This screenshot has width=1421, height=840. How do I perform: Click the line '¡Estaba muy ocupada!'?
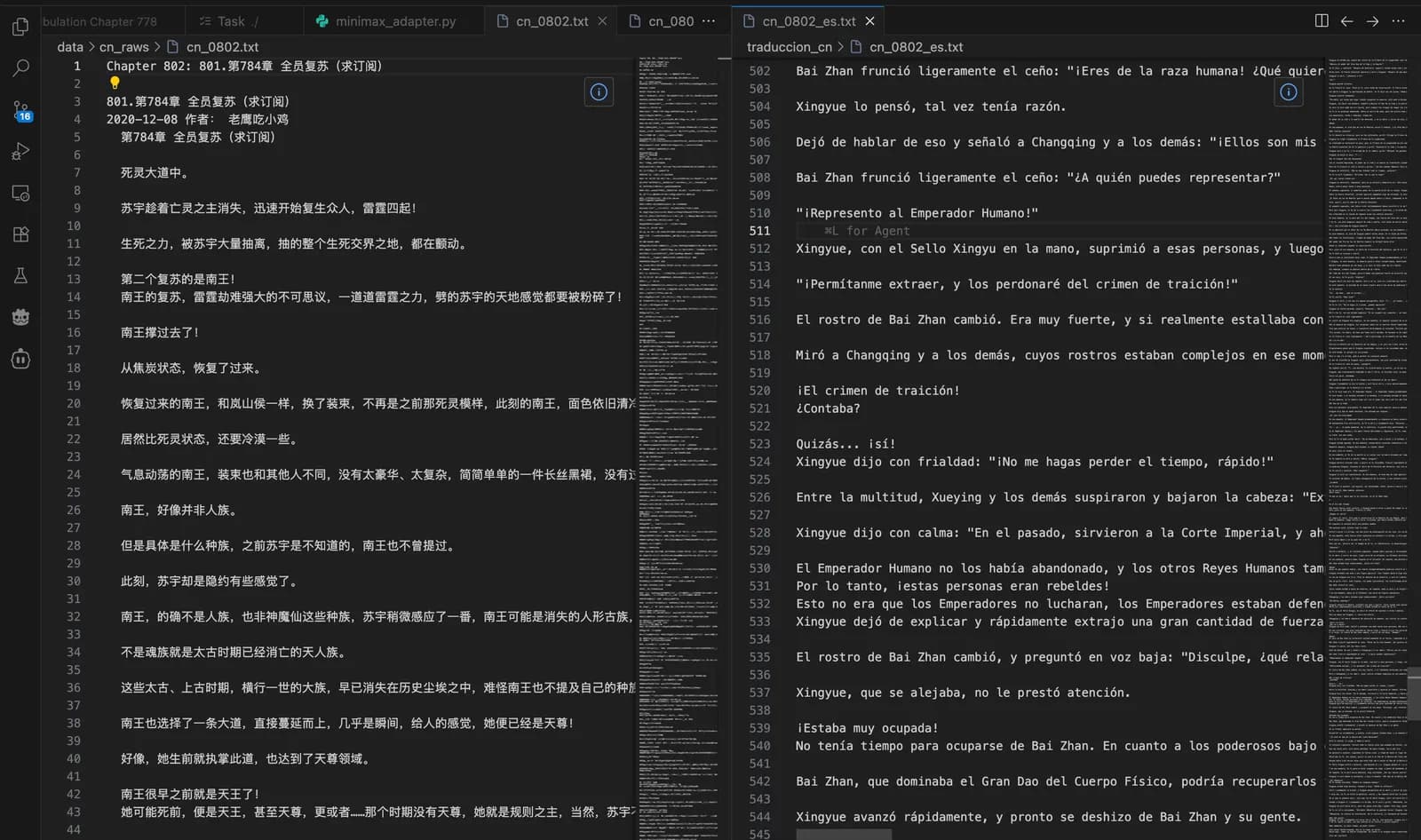(x=867, y=728)
